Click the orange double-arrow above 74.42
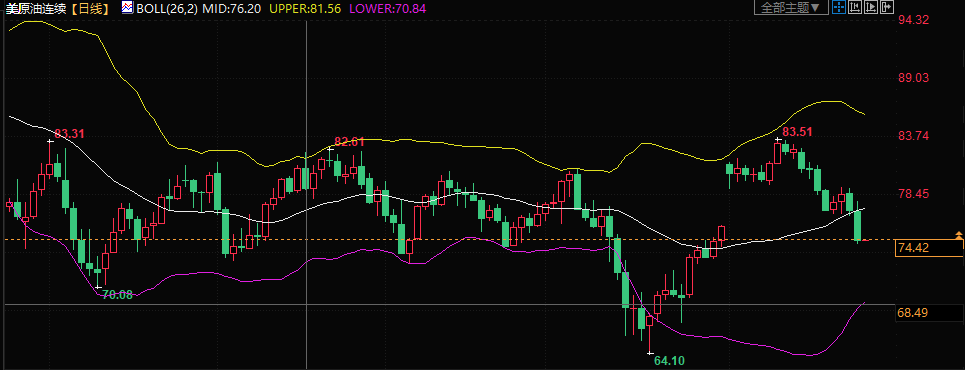This screenshot has height=370, width=965. pyautogui.click(x=958, y=235)
